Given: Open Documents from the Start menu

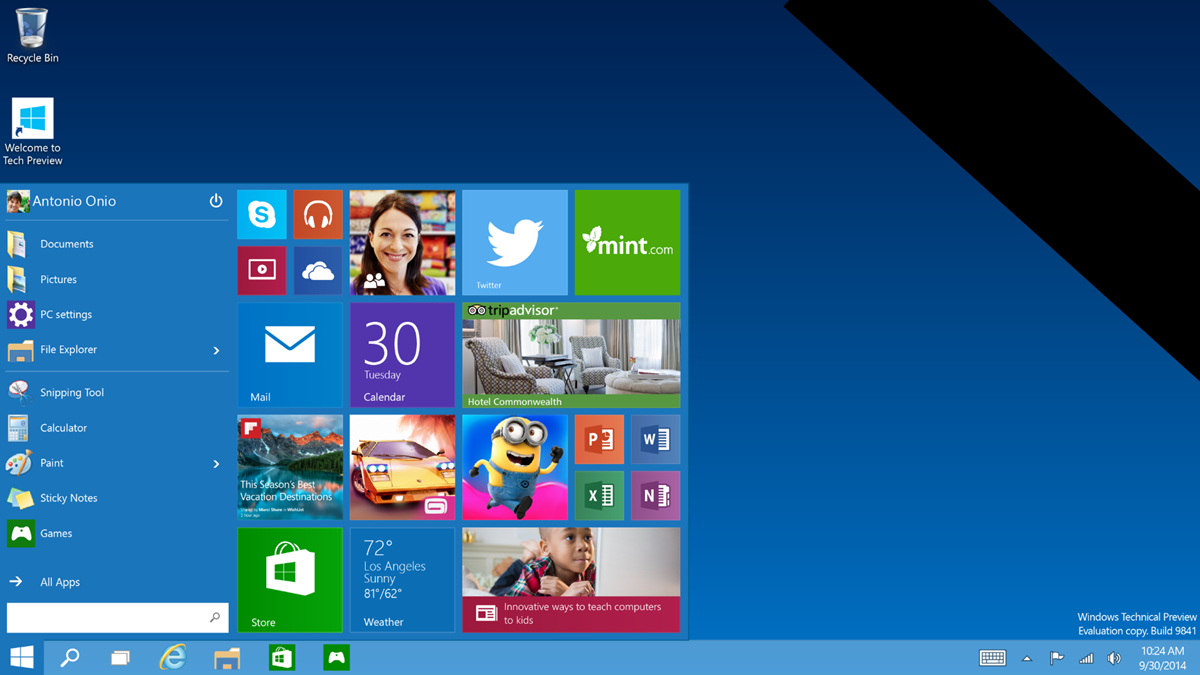Looking at the screenshot, I should click(x=117, y=244).
